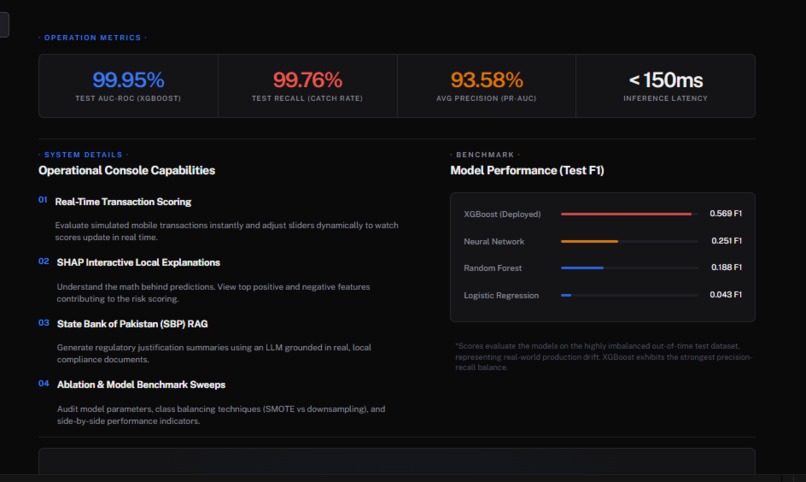Image resolution: width=806 pixels, height=482 pixels.
Task: Click the description mentioning SMOTE vs downsampling
Action: [221, 415]
